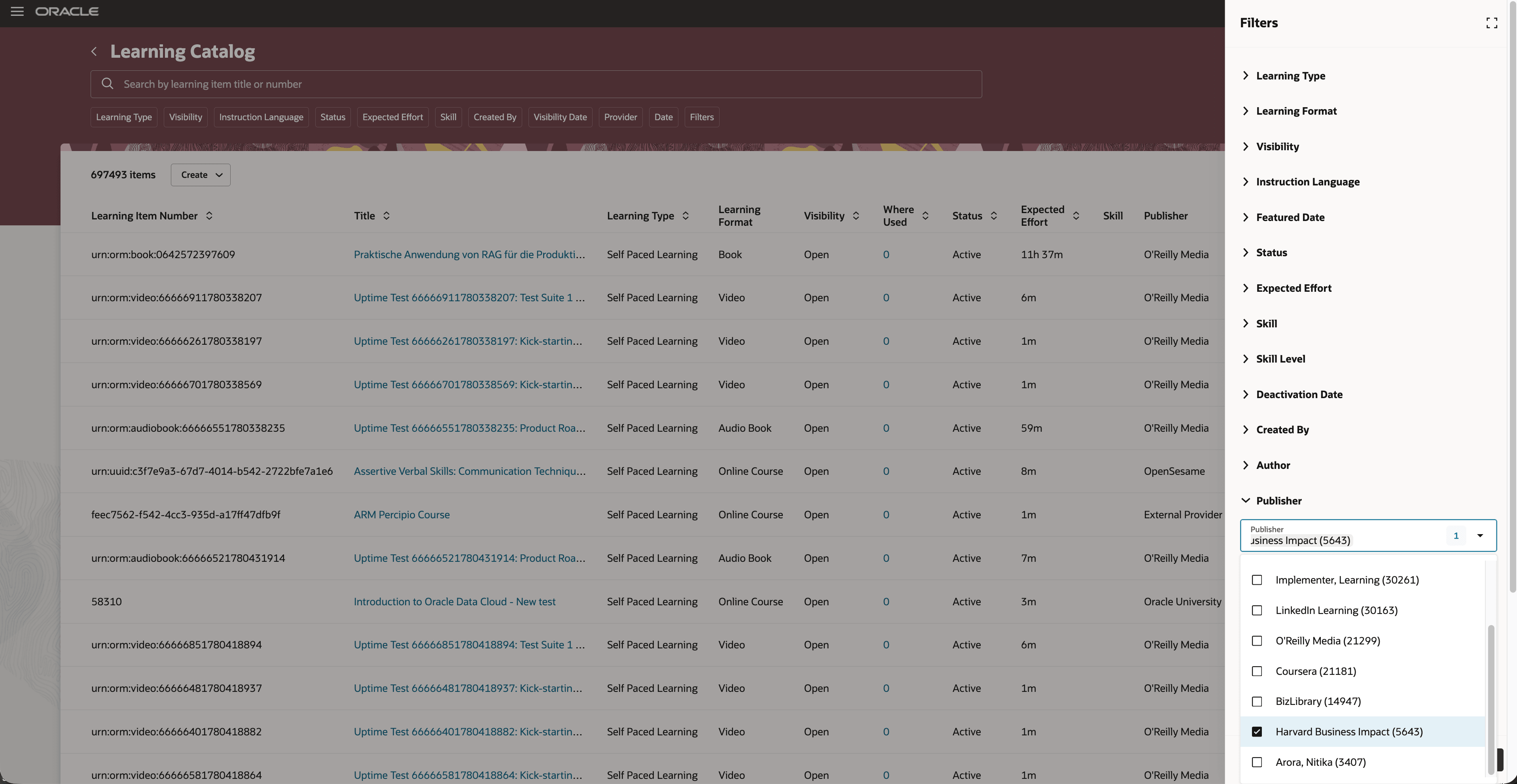Click the Provider filter chip
1517x784 pixels.
tap(620, 117)
